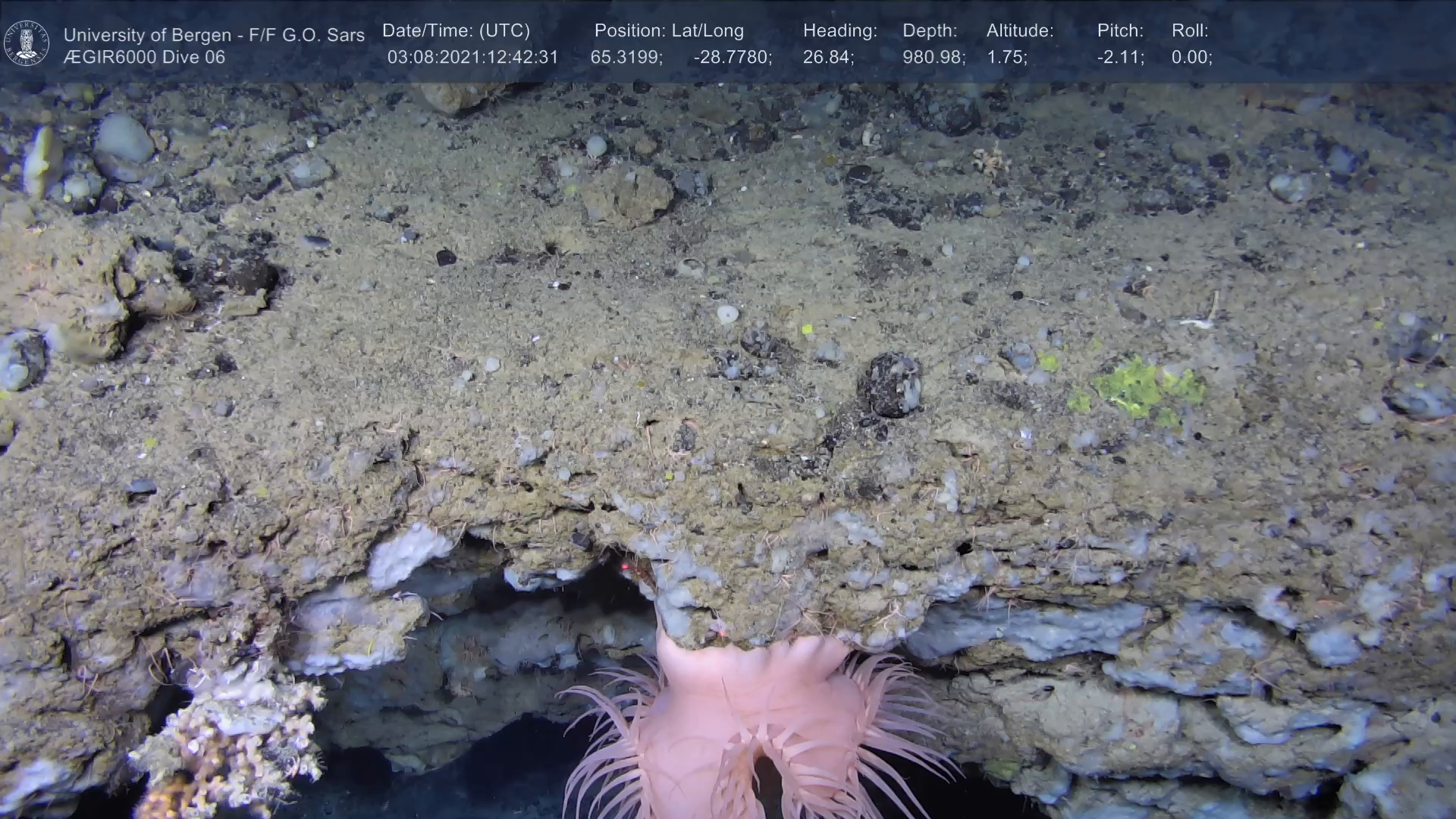Click the ÆGIR6000 Dive 06 label
Viewport: 1456px width, 819px height.
tap(144, 58)
